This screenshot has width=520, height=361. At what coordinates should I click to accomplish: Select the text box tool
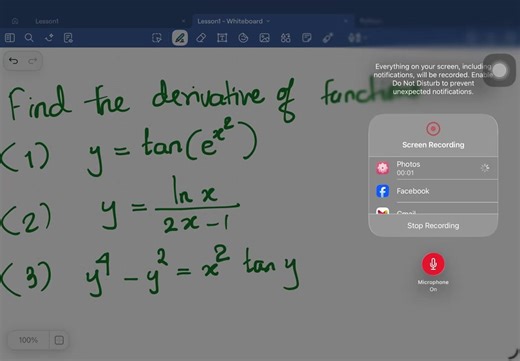click(222, 38)
